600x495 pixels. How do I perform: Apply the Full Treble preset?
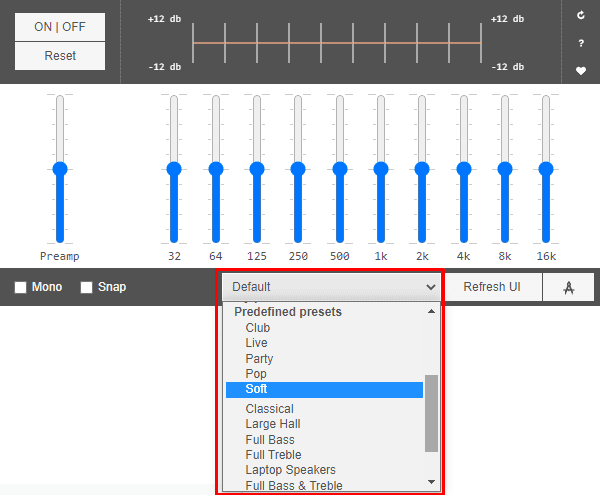coord(273,454)
